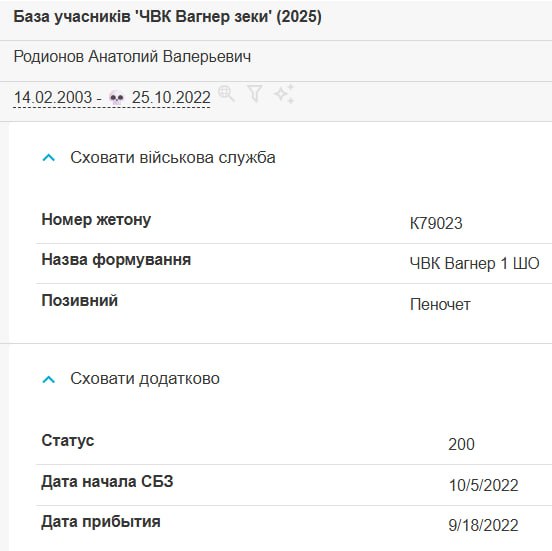This screenshot has height=551, width=552.
Task: Select the call sign value 'Пеночет'
Action: 440,304
